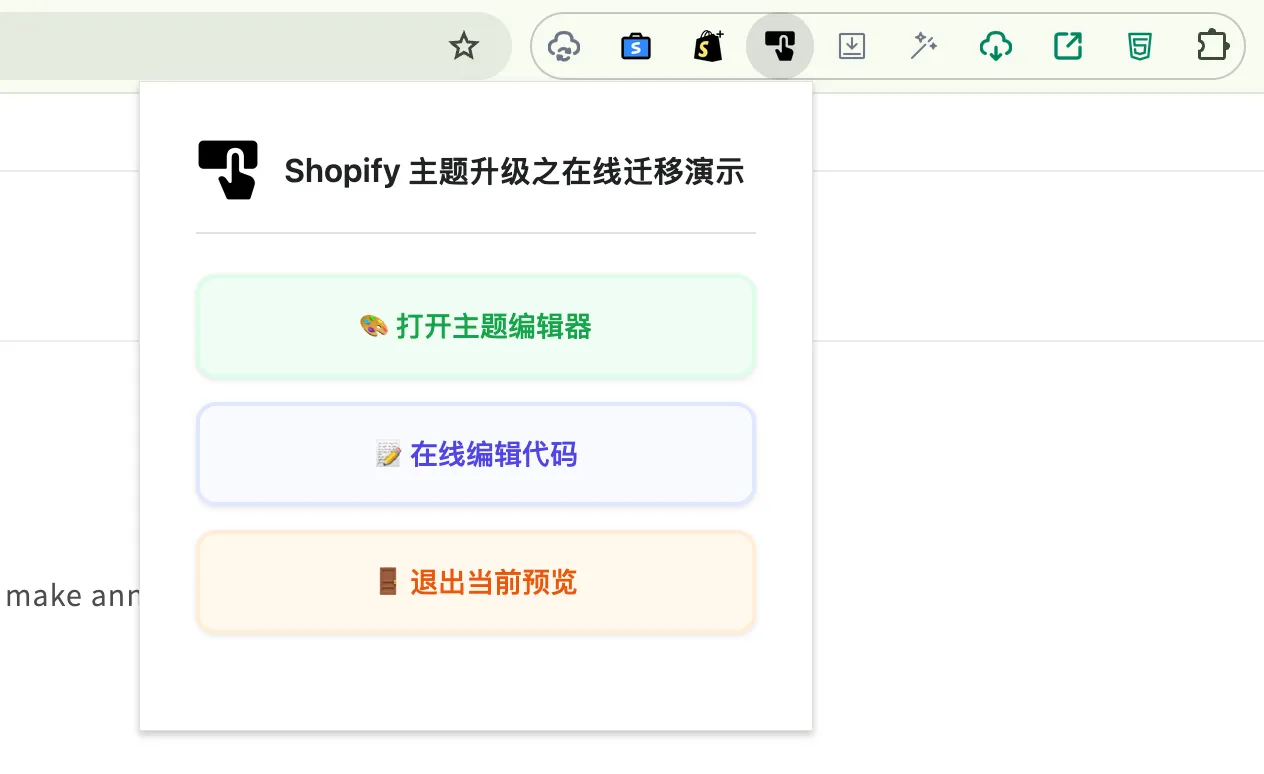This screenshot has height=774, width=1264.
Task: Open the green external-link extension icon
Action: click(1068, 46)
